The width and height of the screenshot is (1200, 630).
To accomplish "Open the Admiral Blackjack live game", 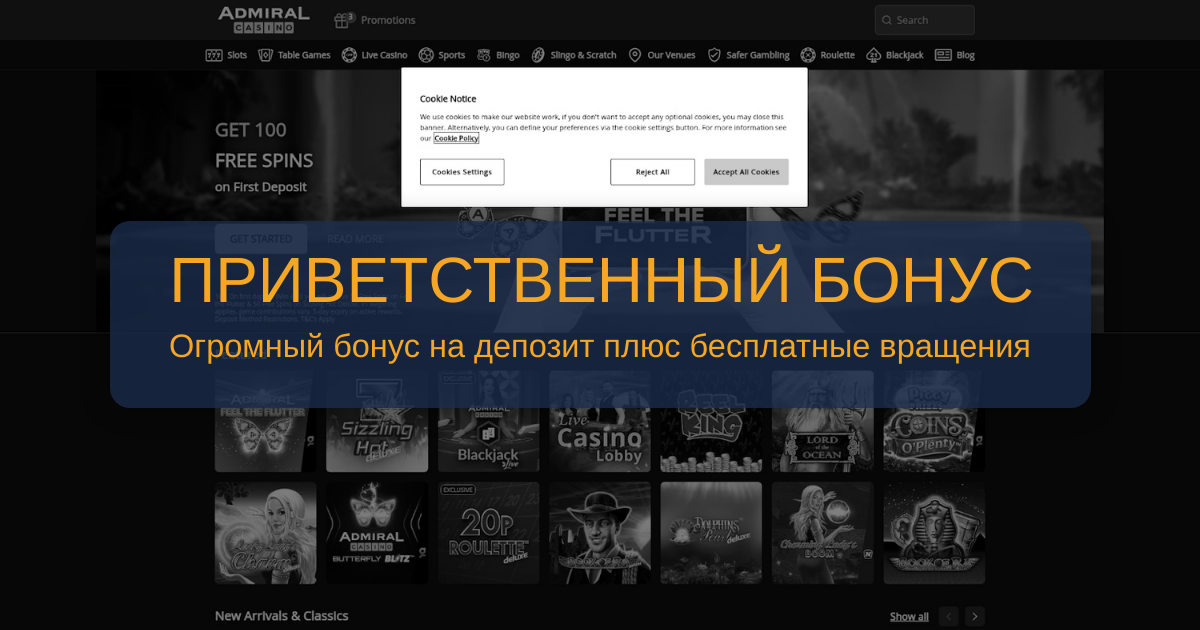I will 488,422.
